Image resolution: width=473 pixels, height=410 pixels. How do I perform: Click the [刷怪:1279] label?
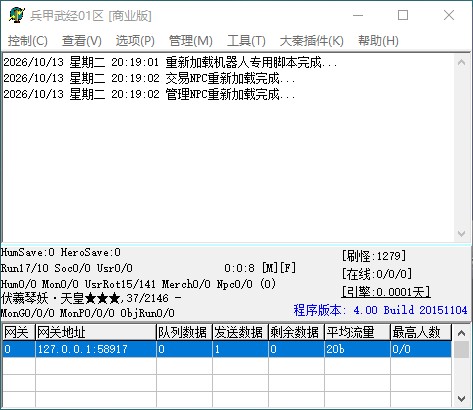(374, 256)
